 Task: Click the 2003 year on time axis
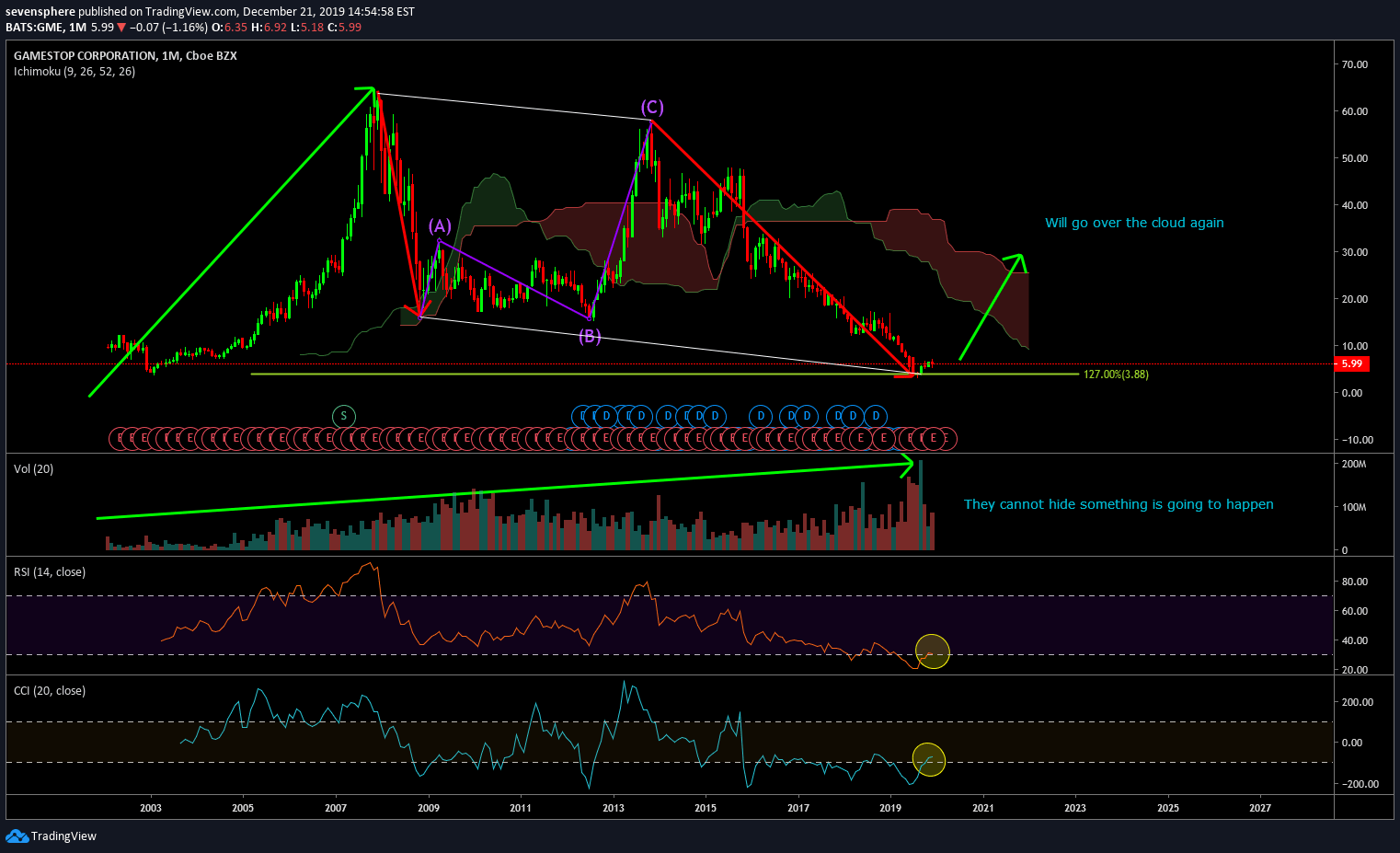(151, 809)
